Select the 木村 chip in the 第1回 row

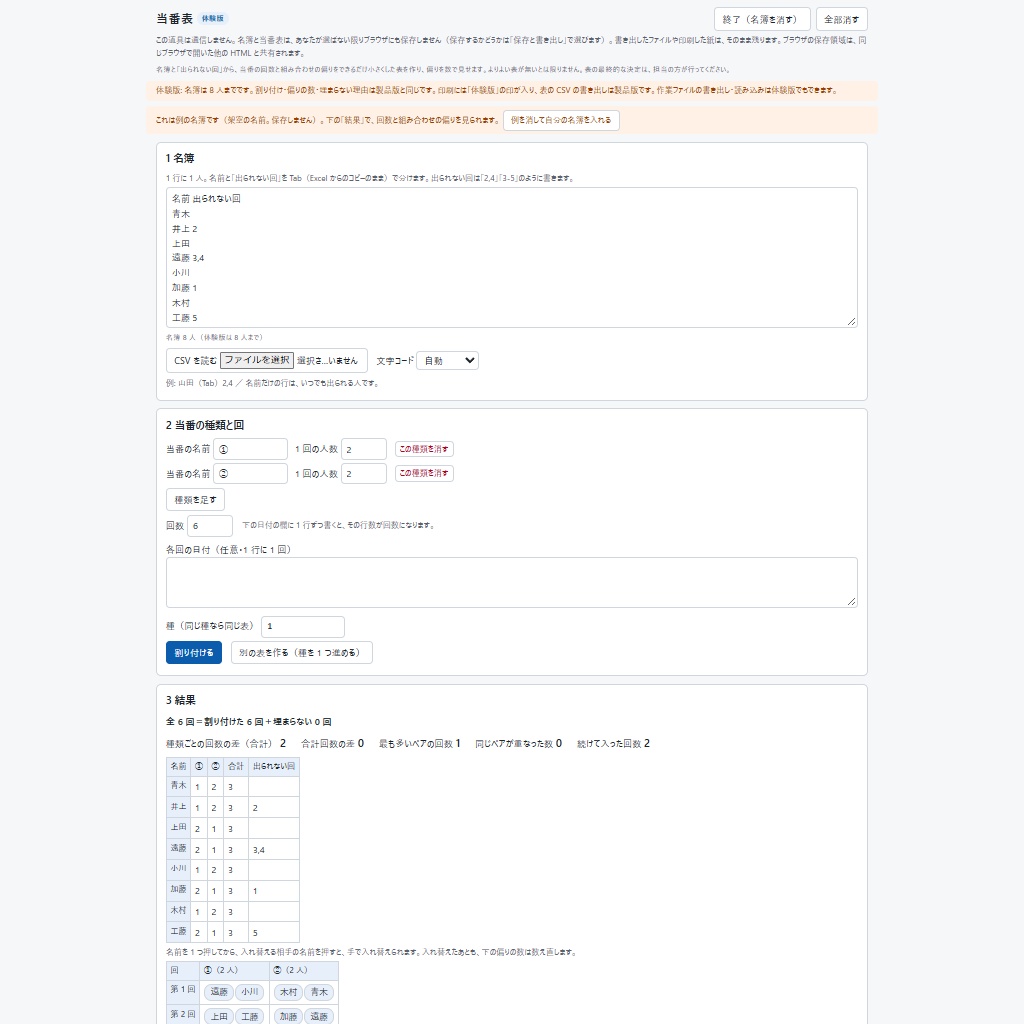pyautogui.click(x=288, y=992)
